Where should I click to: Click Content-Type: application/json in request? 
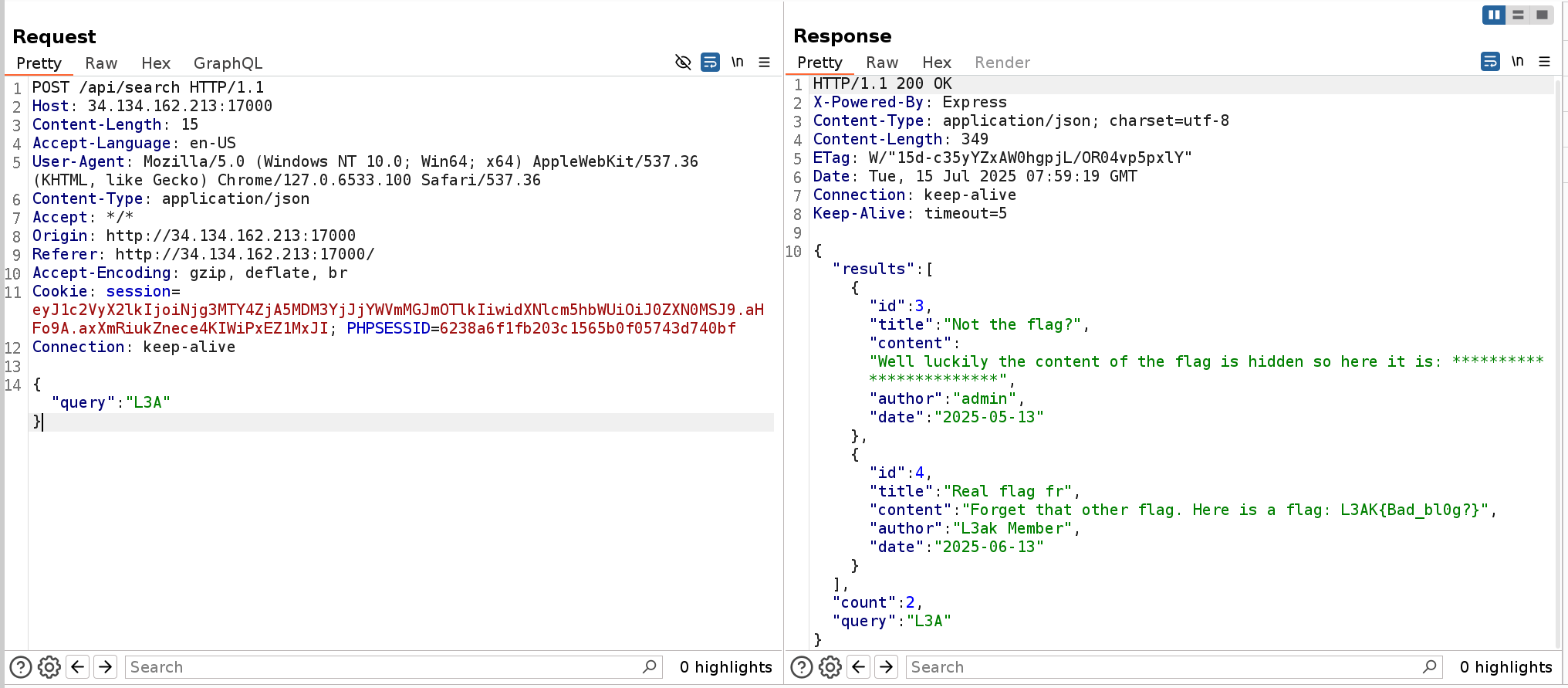171,198
